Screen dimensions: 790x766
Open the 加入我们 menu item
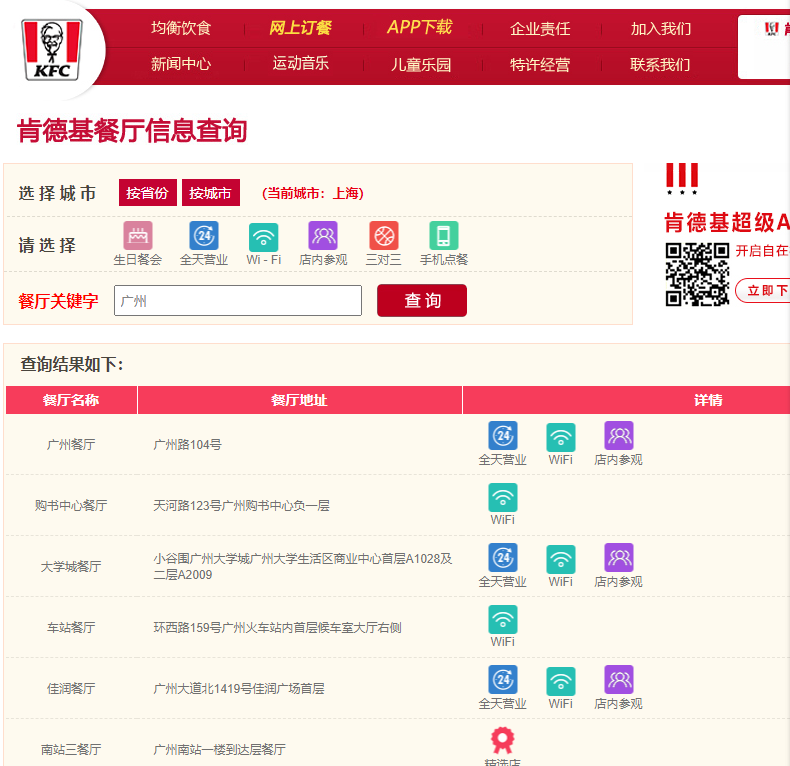tap(661, 29)
